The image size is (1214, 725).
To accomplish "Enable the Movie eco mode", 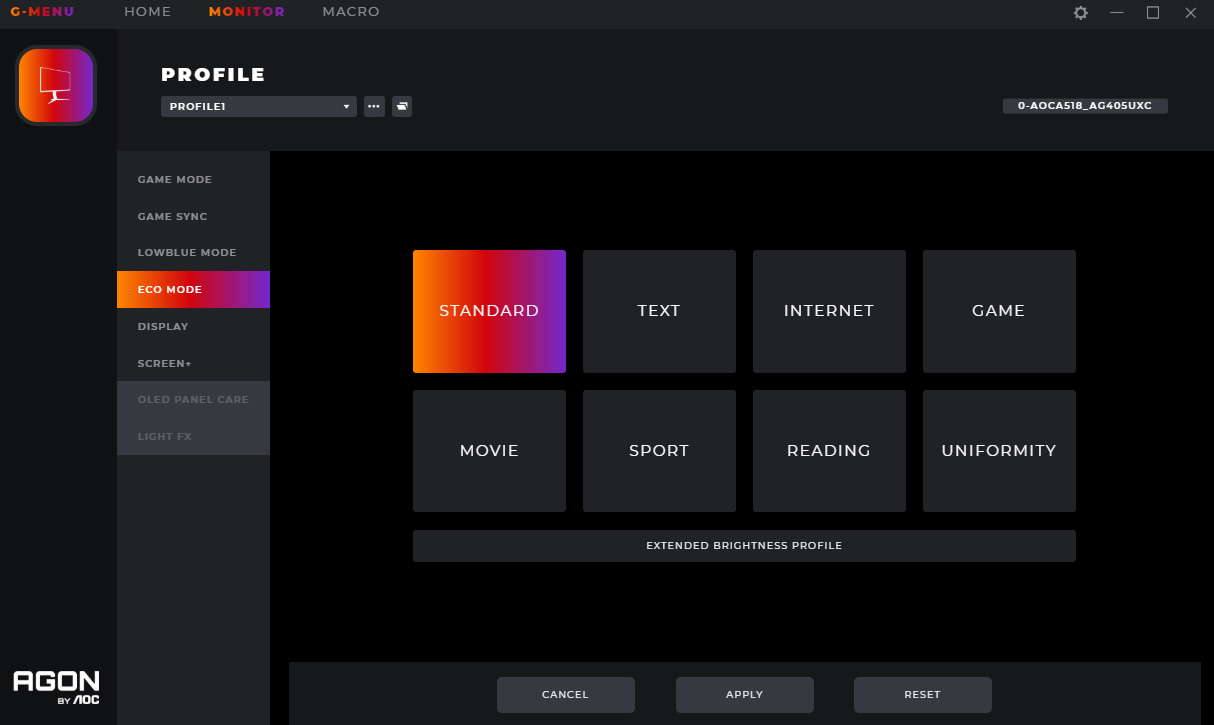I will (x=489, y=451).
